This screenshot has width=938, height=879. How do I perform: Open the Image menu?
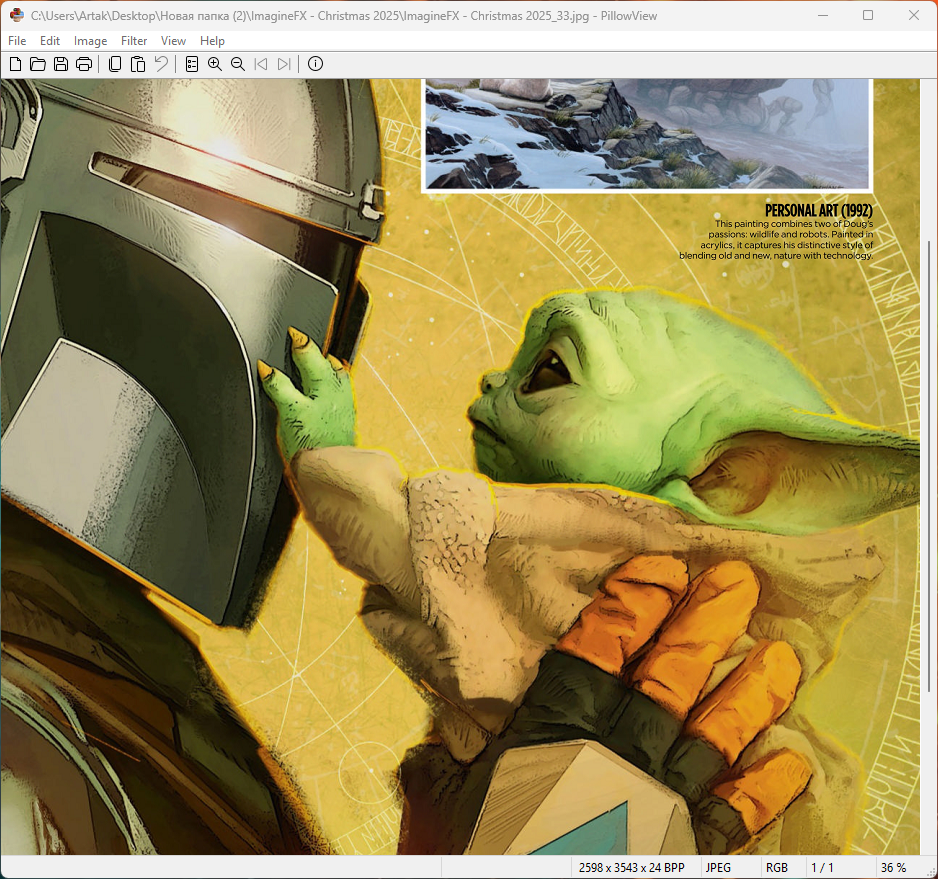point(90,41)
